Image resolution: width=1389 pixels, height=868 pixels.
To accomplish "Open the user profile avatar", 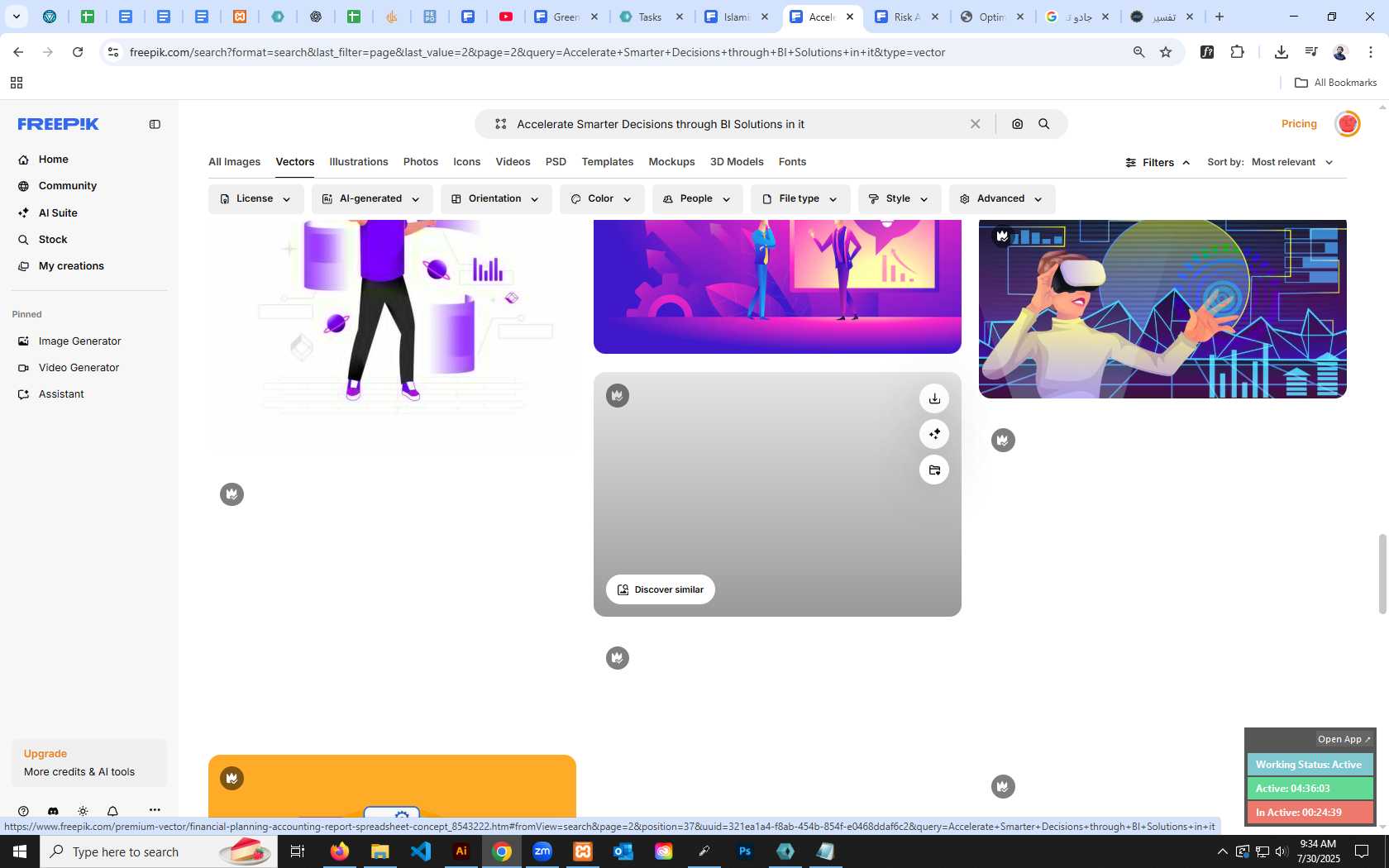I will coord(1348,124).
